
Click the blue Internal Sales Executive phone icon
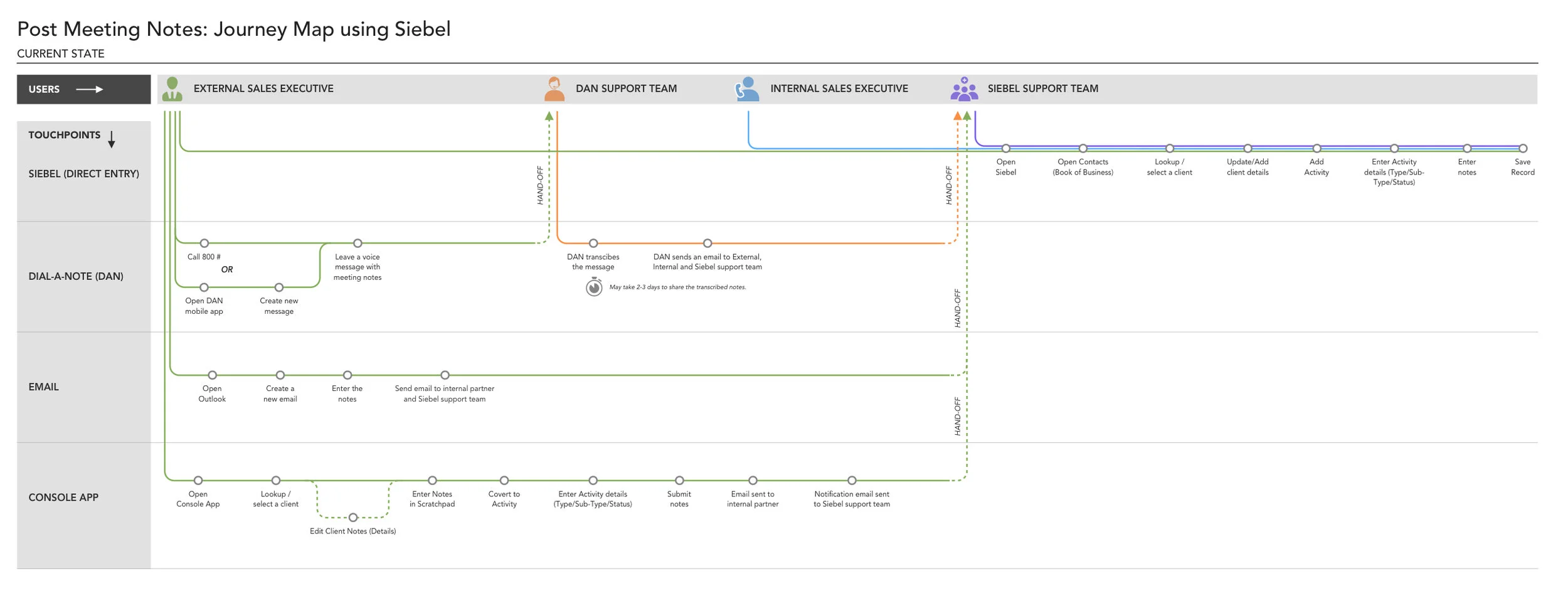click(x=747, y=89)
